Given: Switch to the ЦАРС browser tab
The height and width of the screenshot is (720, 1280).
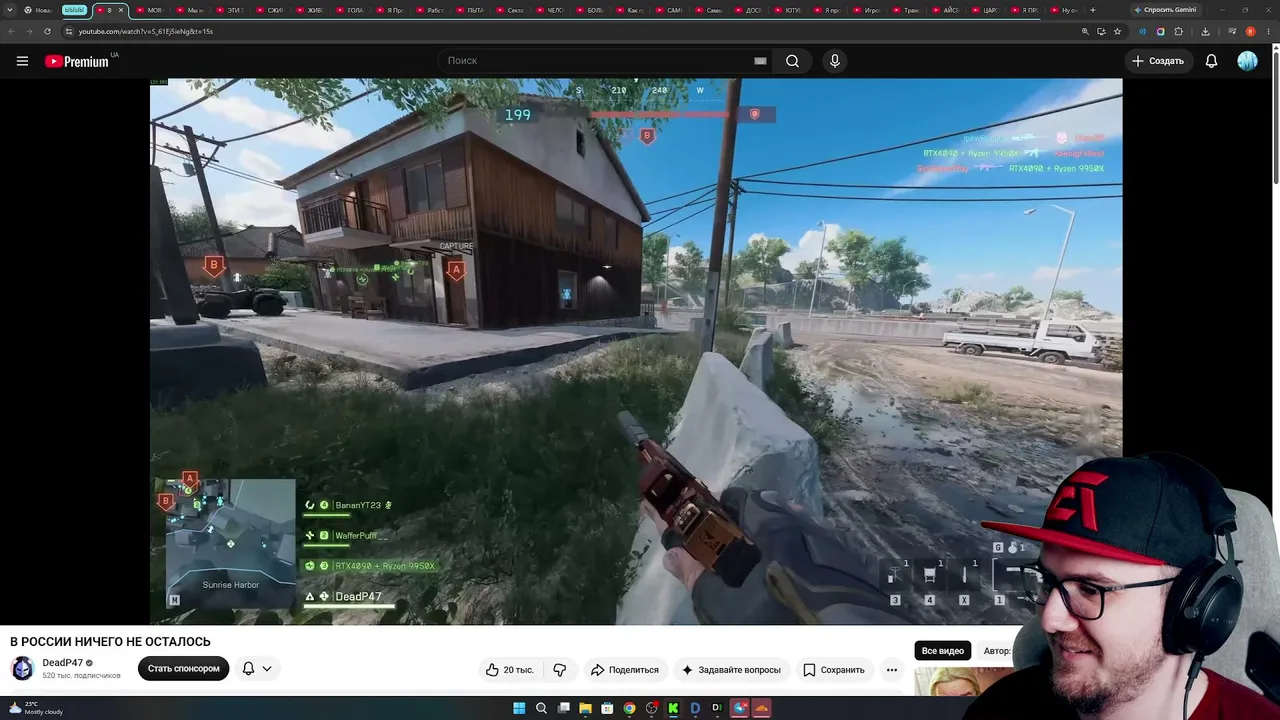Looking at the screenshot, I should coord(988,10).
